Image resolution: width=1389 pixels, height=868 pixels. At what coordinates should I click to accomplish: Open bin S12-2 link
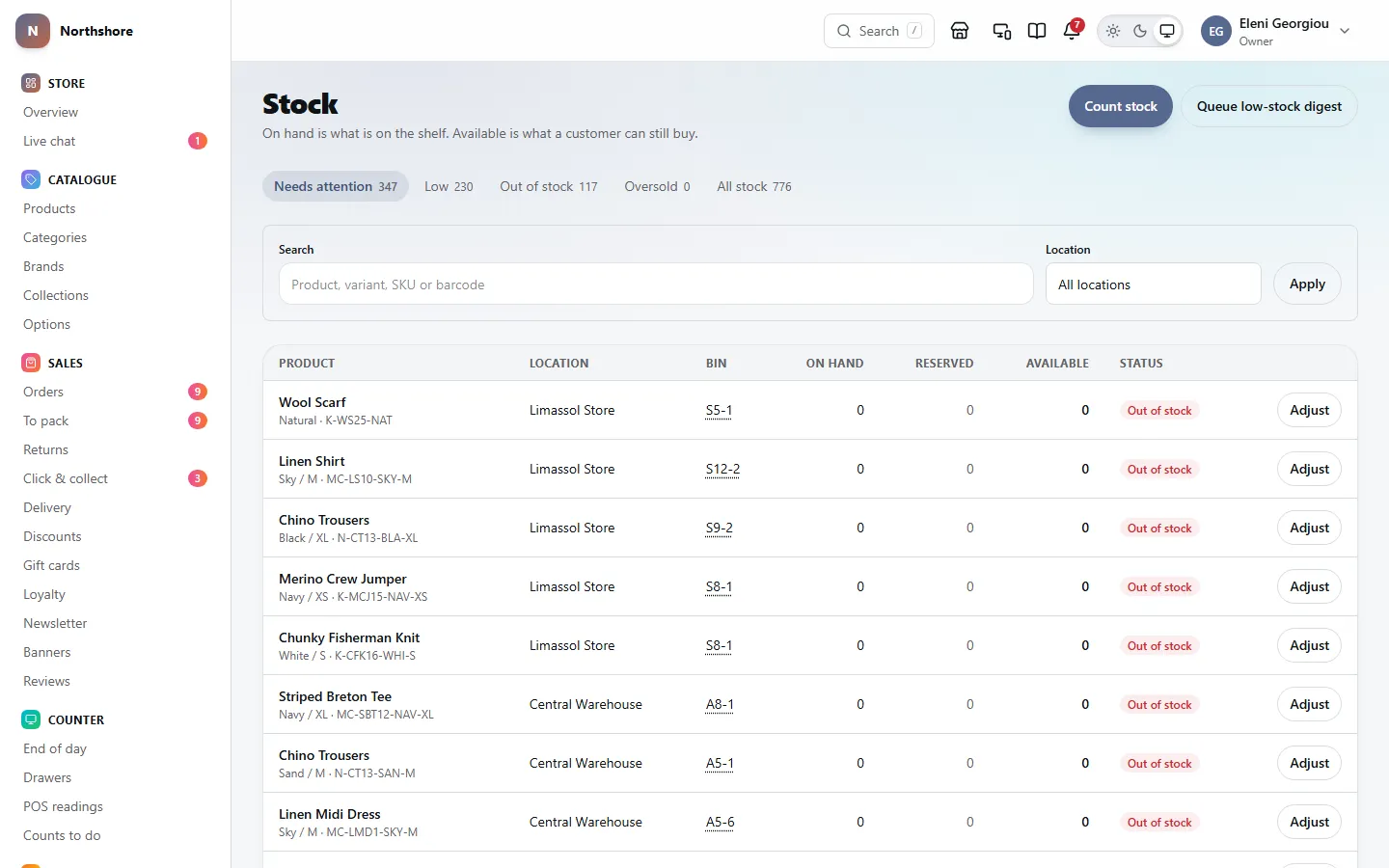point(722,469)
